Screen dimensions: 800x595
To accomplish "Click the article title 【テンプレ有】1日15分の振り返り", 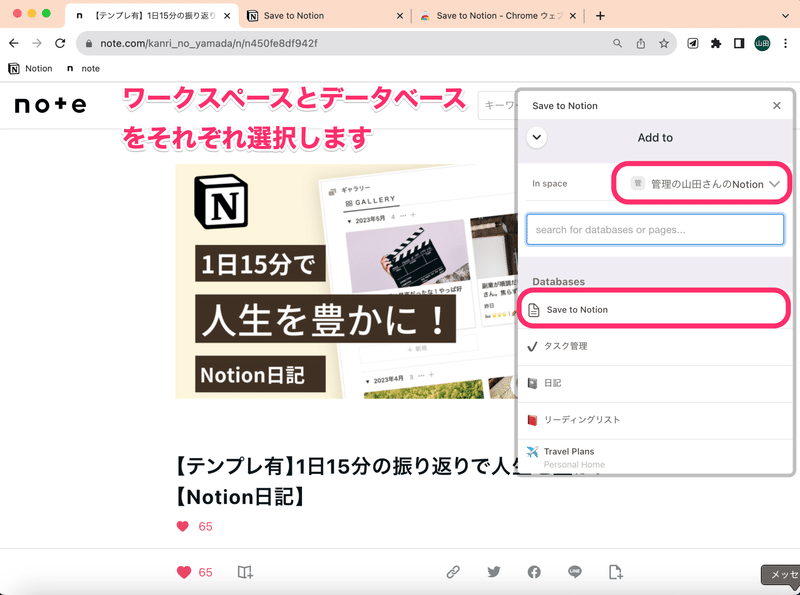I will tap(345, 481).
